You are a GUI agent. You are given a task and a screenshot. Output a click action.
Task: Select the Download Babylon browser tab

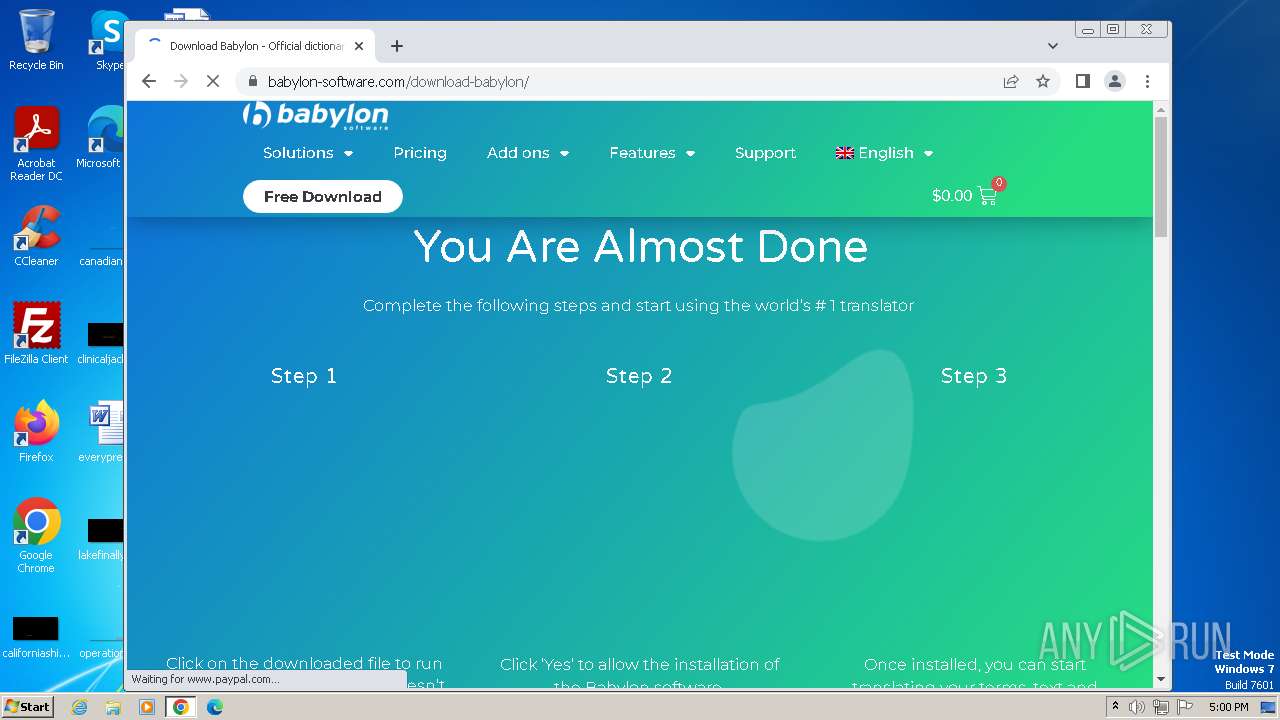point(256,46)
